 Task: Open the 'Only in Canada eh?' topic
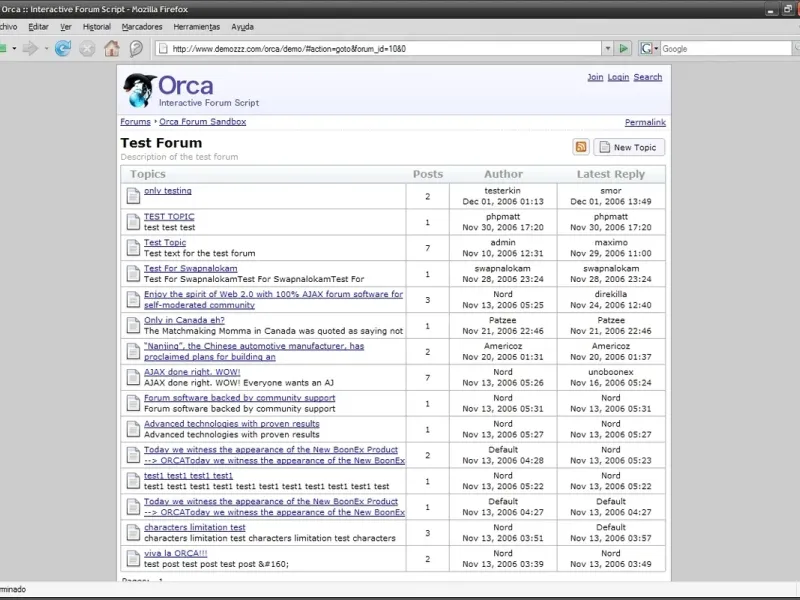pyautogui.click(x=184, y=320)
